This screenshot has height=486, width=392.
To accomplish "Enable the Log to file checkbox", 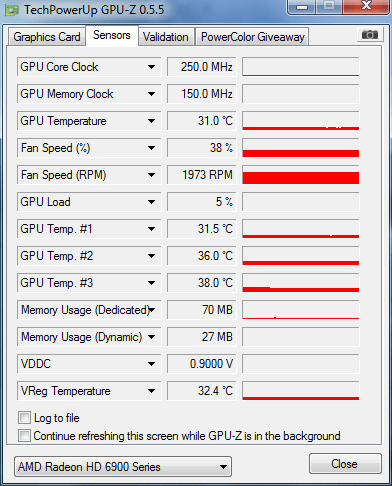I will [x=24, y=417].
